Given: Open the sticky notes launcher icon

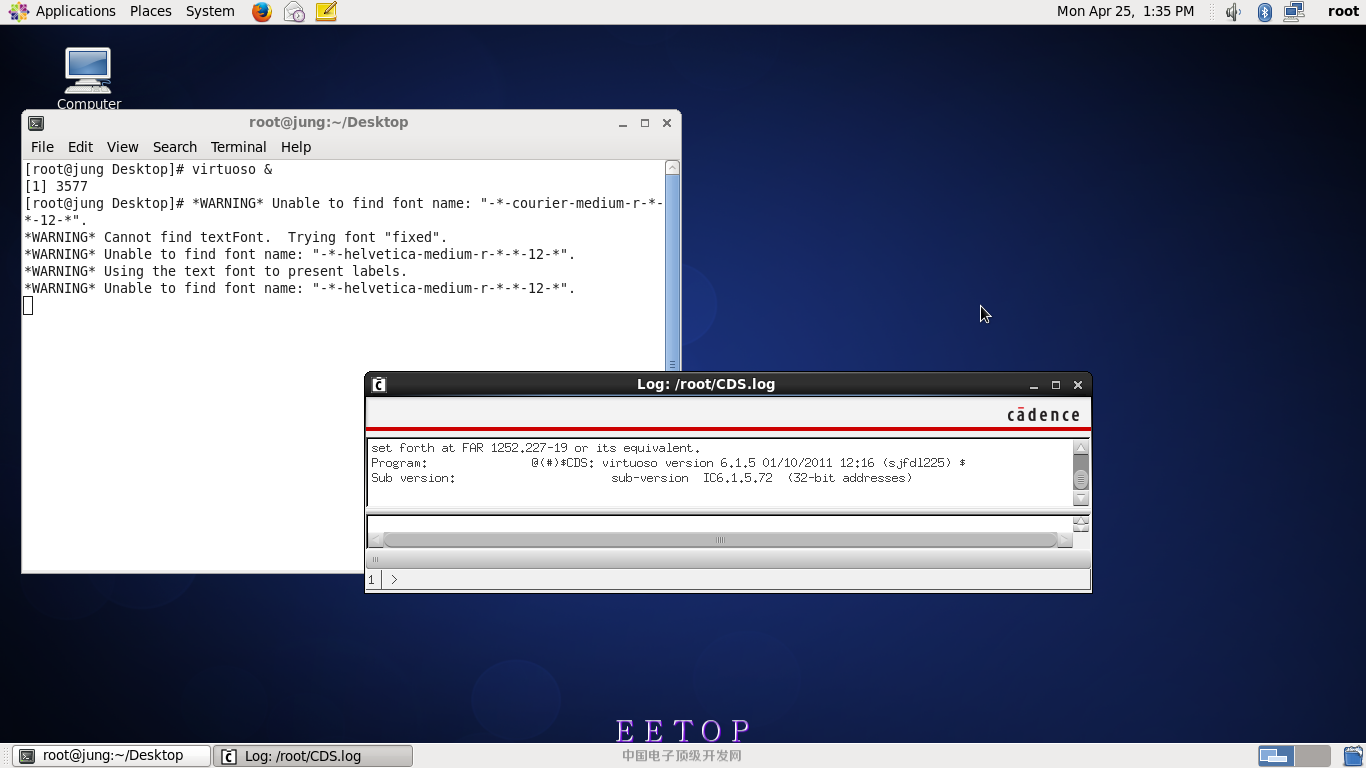Looking at the screenshot, I should 326,12.
